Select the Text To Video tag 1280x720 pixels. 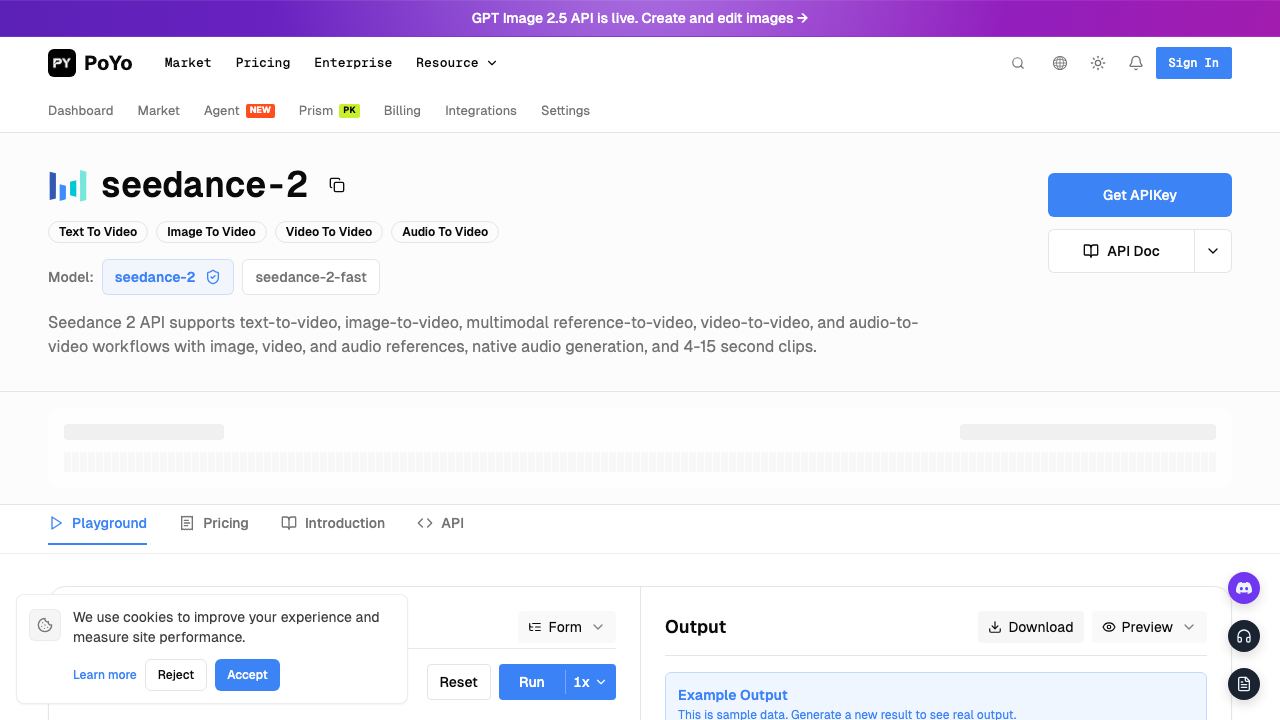[98, 232]
